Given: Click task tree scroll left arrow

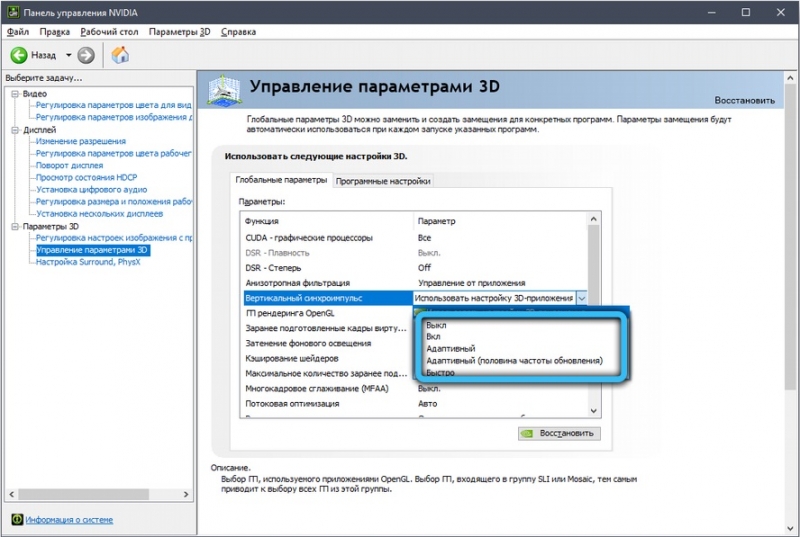Looking at the screenshot, I should click(x=12, y=494).
